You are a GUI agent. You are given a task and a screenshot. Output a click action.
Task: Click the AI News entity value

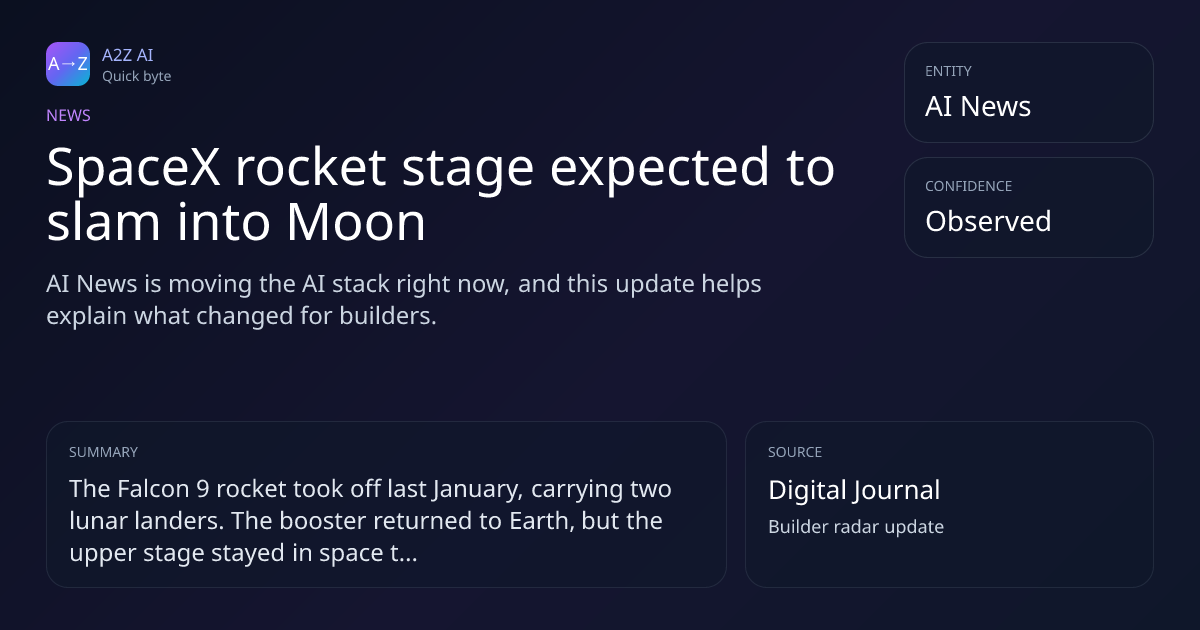tap(978, 106)
